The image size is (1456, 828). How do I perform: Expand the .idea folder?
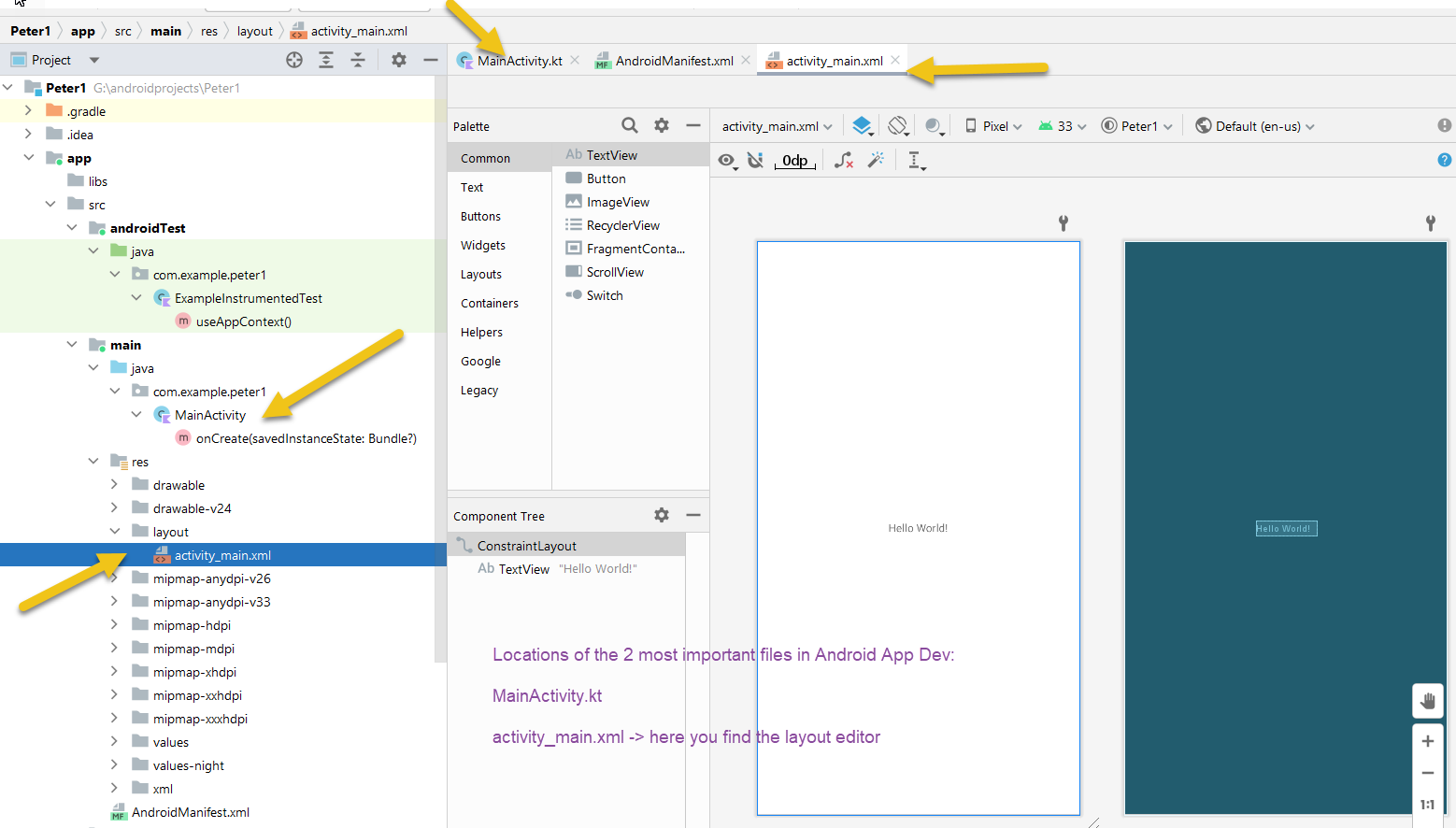coord(28,134)
